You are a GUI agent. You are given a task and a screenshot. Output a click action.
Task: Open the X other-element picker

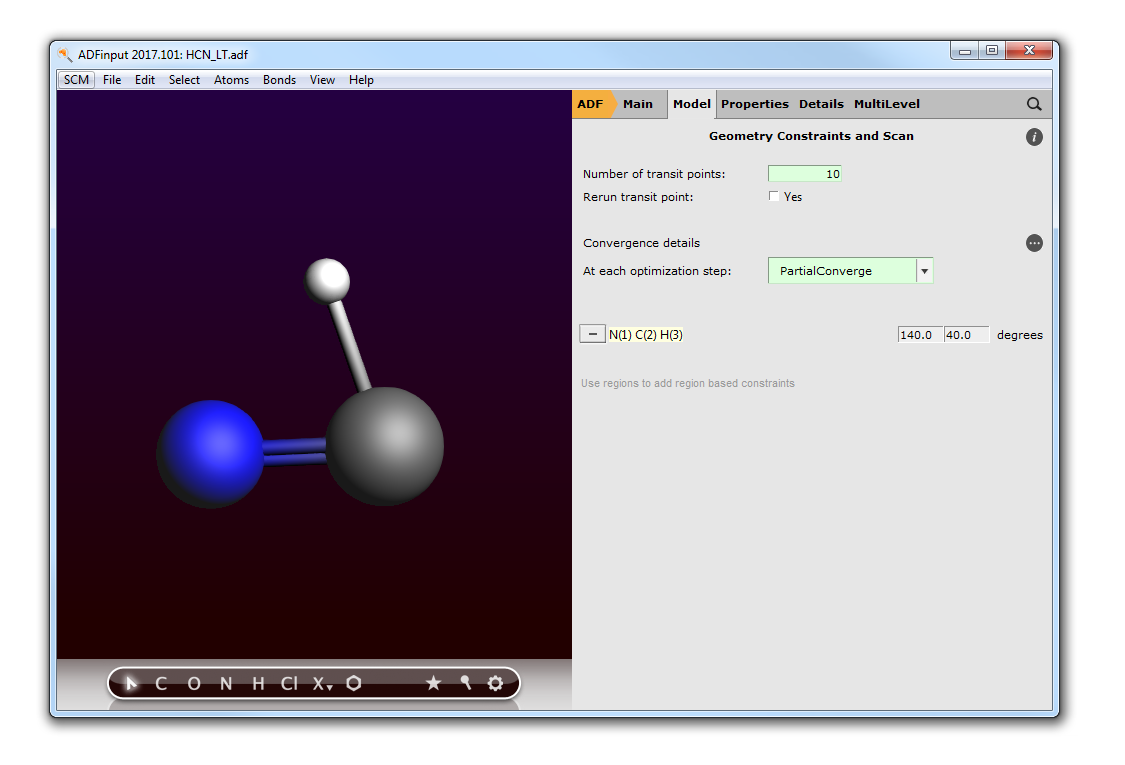[322, 684]
